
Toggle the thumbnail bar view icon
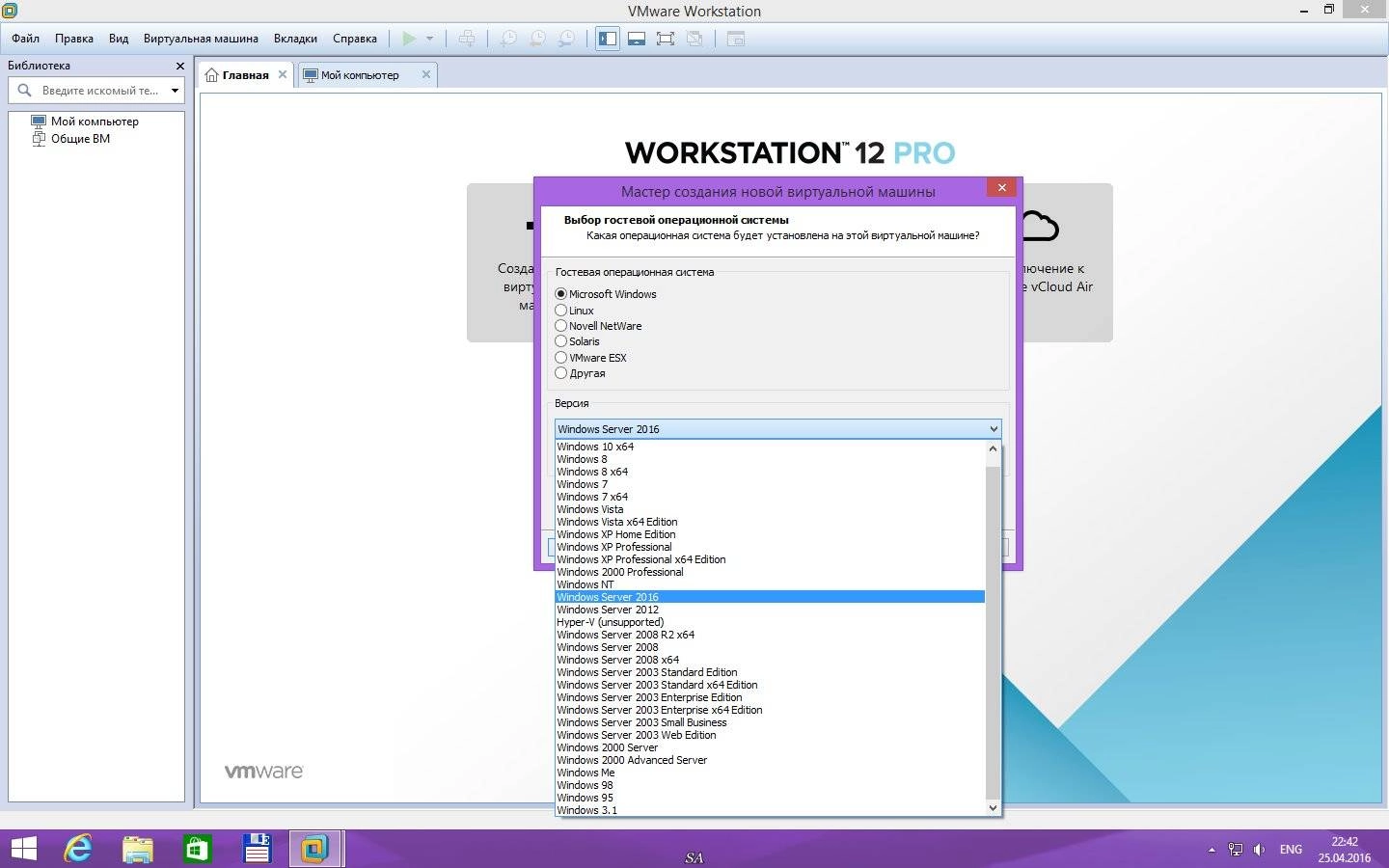(x=637, y=39)
